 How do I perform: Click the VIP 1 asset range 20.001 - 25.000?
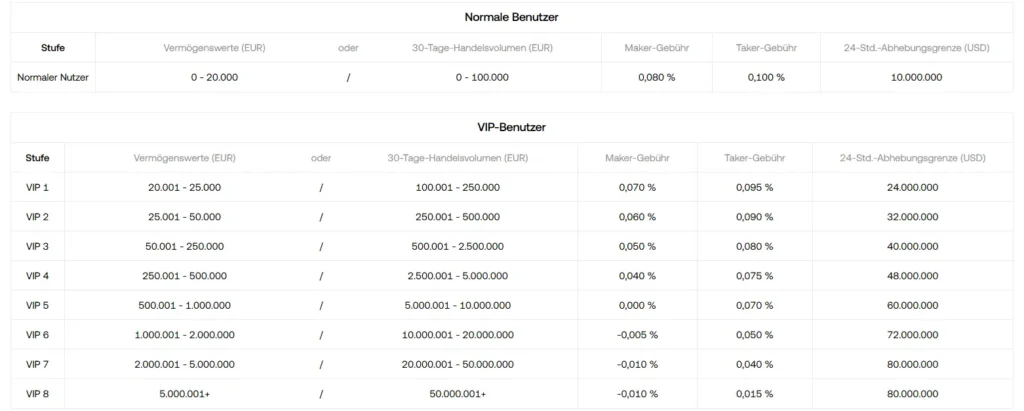[x=184, y=187]
